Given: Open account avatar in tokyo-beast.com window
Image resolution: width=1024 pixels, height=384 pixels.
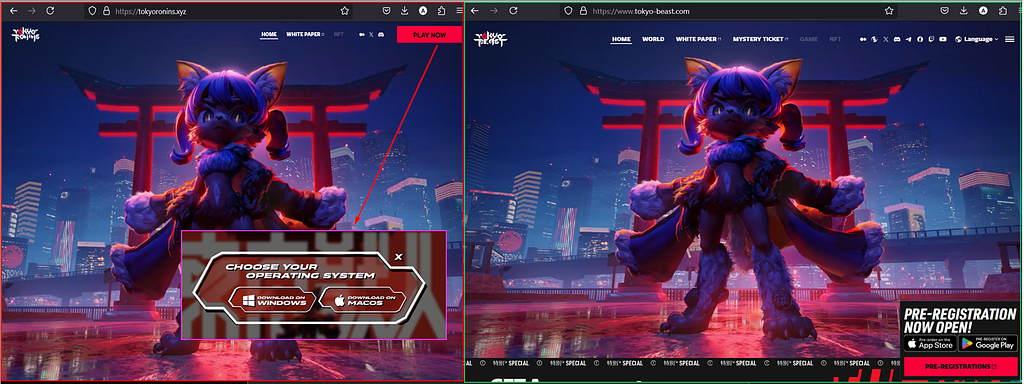Looking at the screenshot, I should tap(984, 11).
